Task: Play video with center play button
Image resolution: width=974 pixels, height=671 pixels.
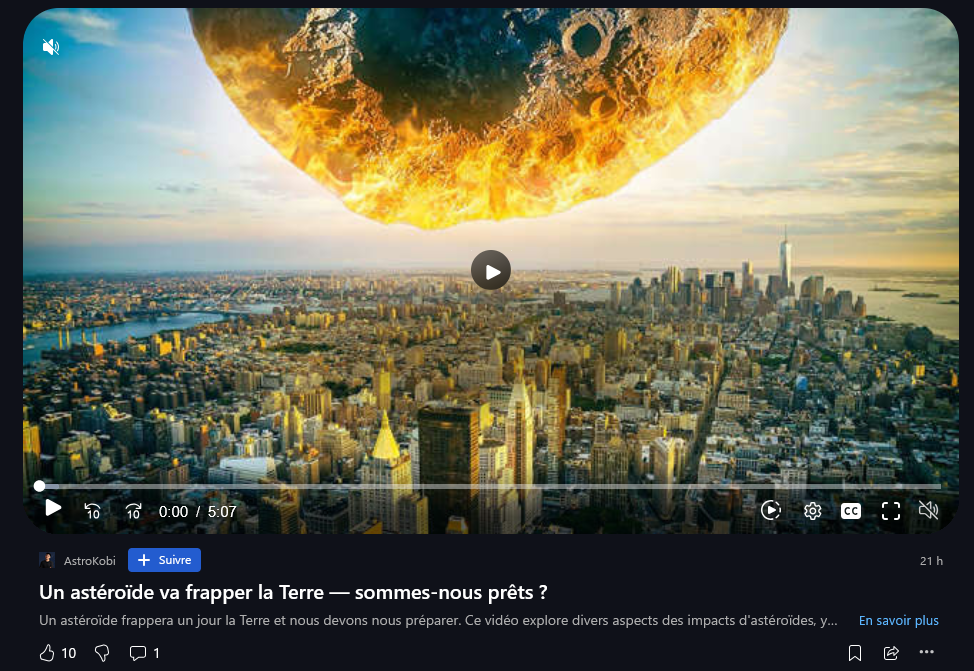Action: click(x=491, y=270)
